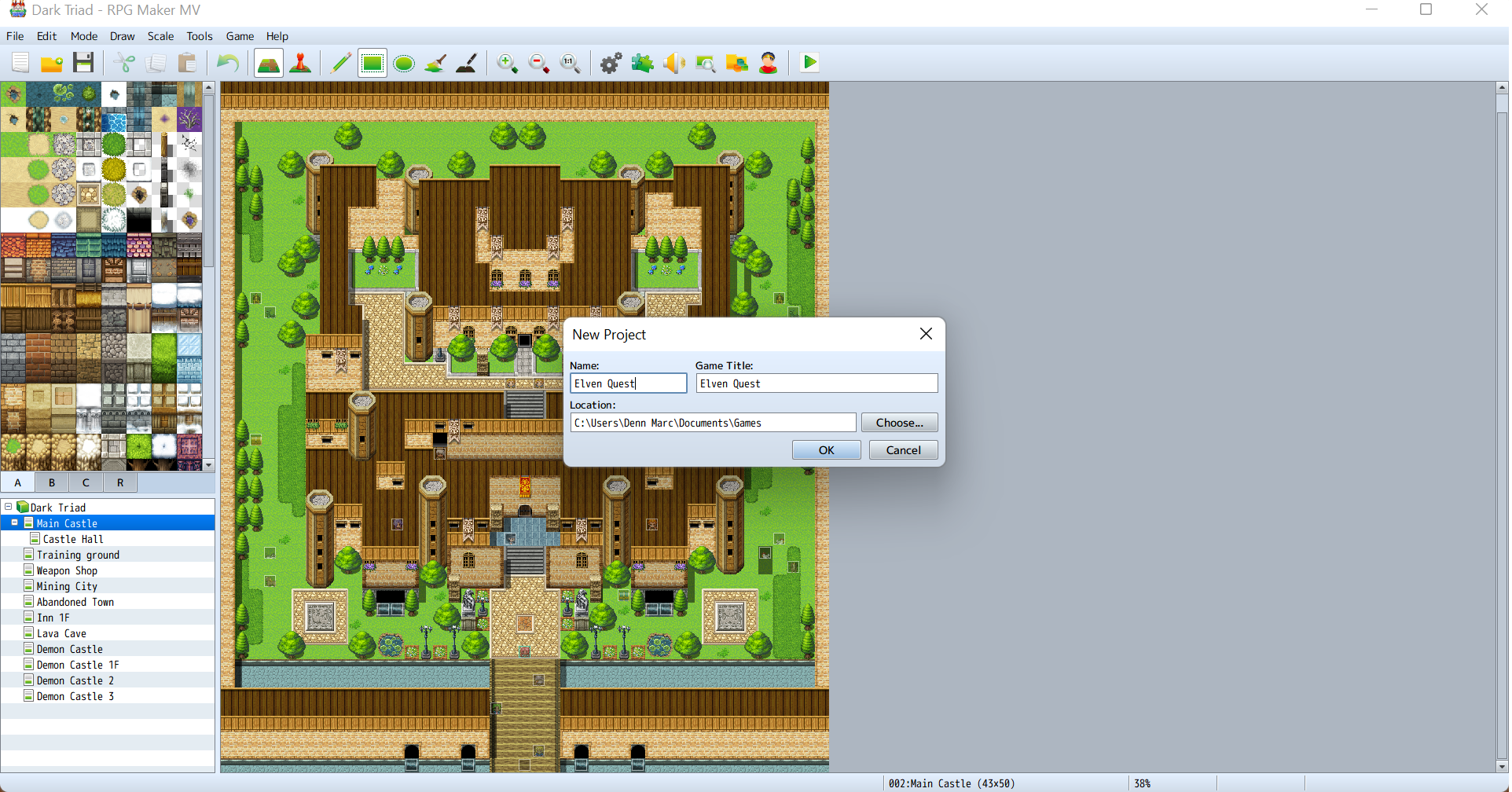Click the green Playtest arrow icon
The width and height of the screenshot is (1512, 792).
click(809, 63)
